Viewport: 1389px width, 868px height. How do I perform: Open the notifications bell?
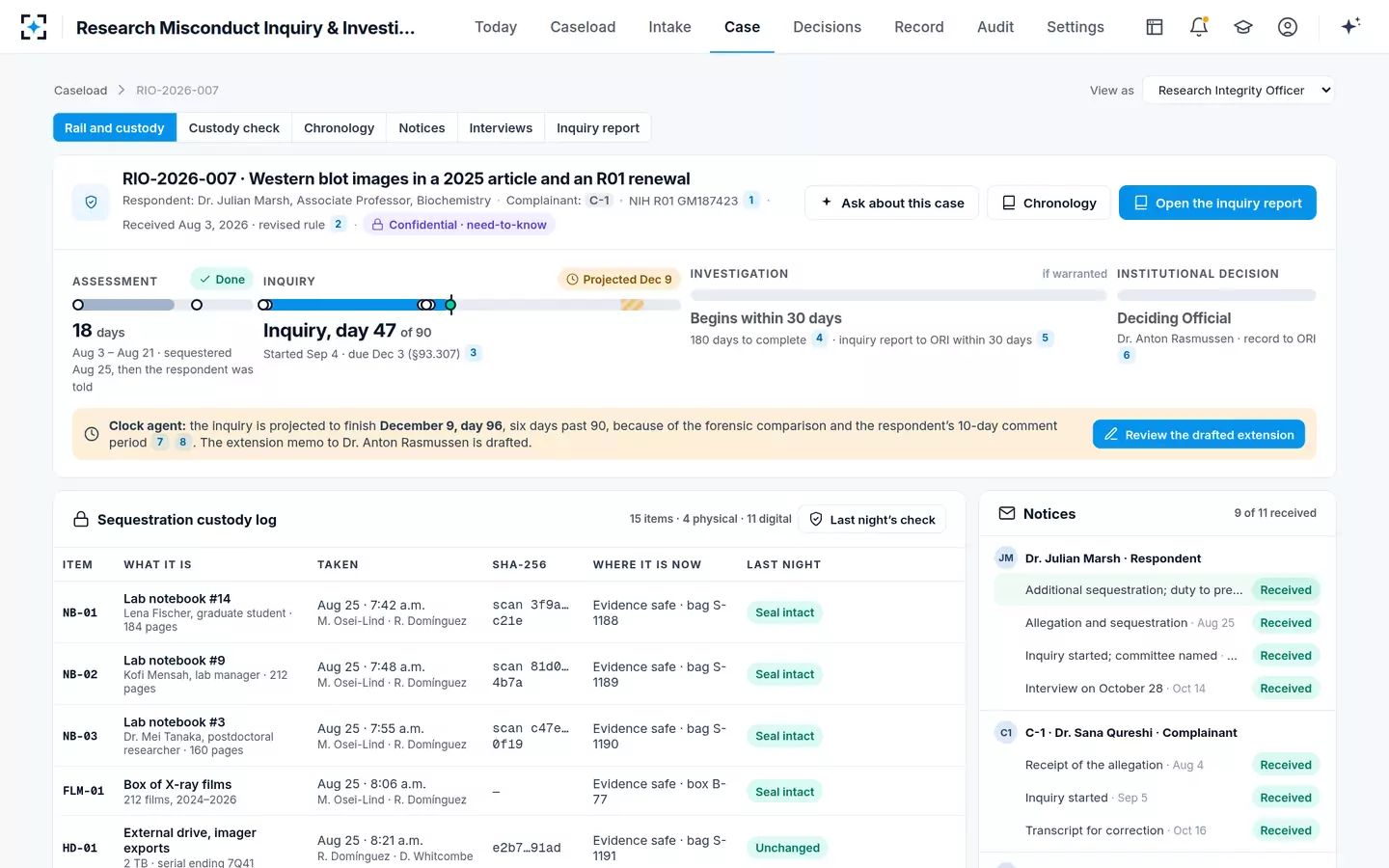pyautogui.click(x=1199, y=27)
